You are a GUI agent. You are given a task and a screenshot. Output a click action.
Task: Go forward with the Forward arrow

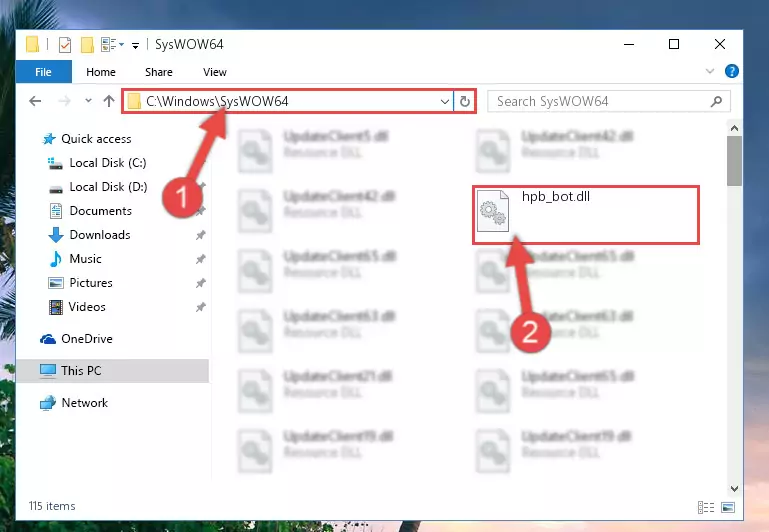coord(64,101)
